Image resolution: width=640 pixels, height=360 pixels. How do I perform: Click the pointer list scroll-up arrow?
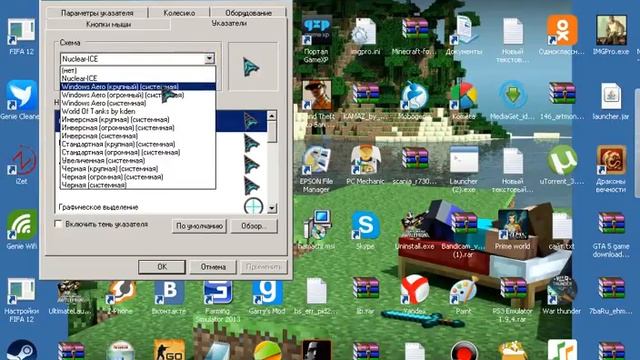click(x=272, y=116)
